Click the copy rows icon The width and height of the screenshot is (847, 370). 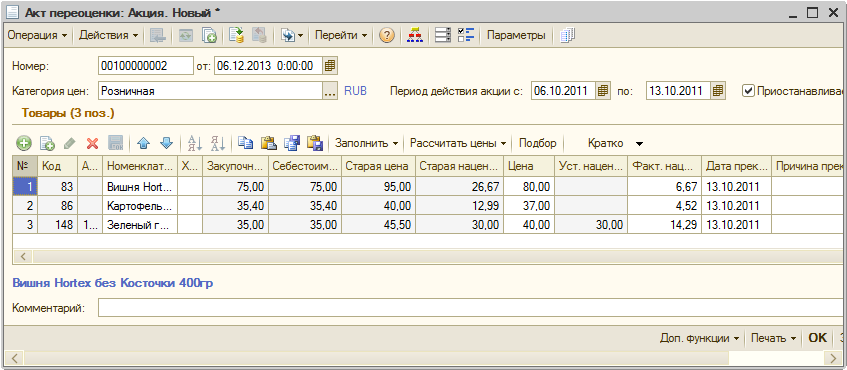(246, 143)
